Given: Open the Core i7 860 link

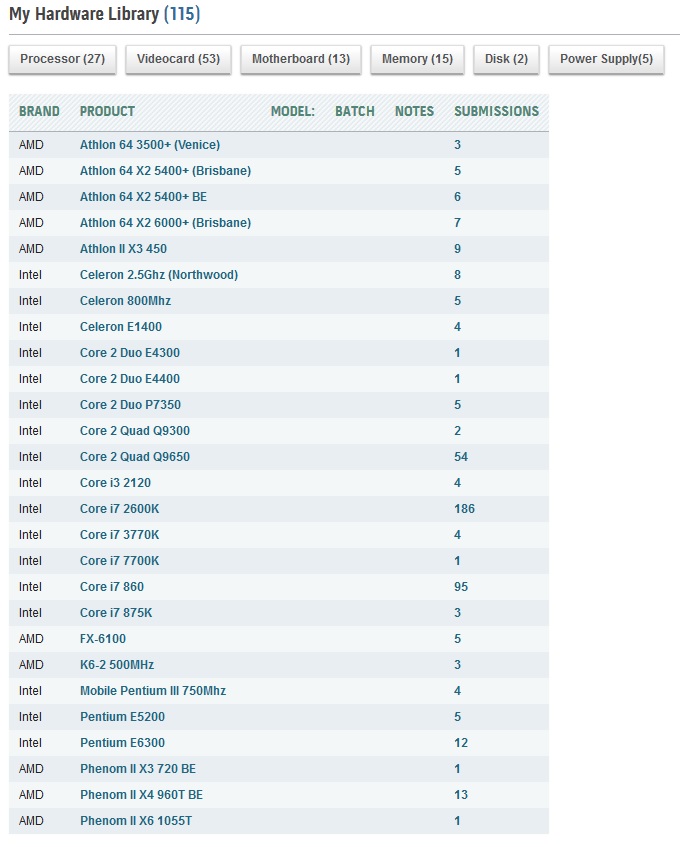Looking at the screenshot, I should pos(112,587).
